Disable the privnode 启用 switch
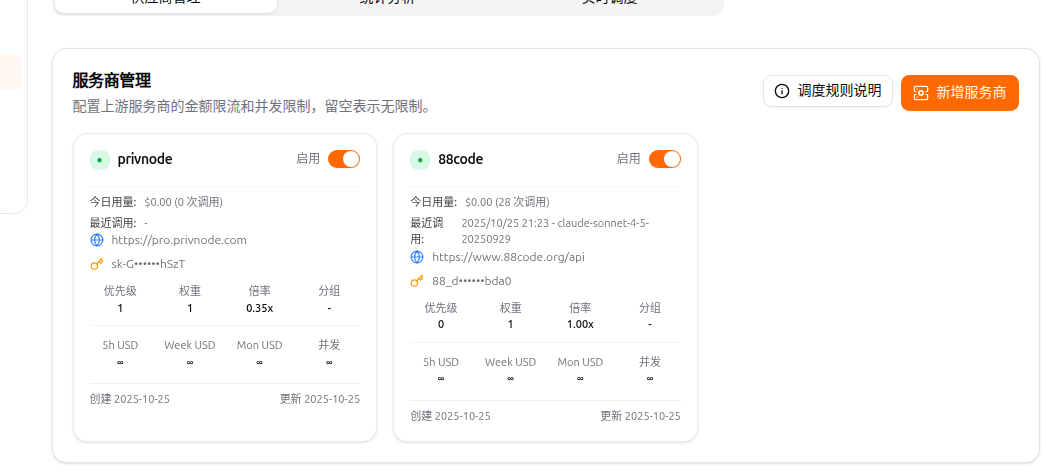The height and width of the screenshot is (476, 1046). [x=344, y=159]
